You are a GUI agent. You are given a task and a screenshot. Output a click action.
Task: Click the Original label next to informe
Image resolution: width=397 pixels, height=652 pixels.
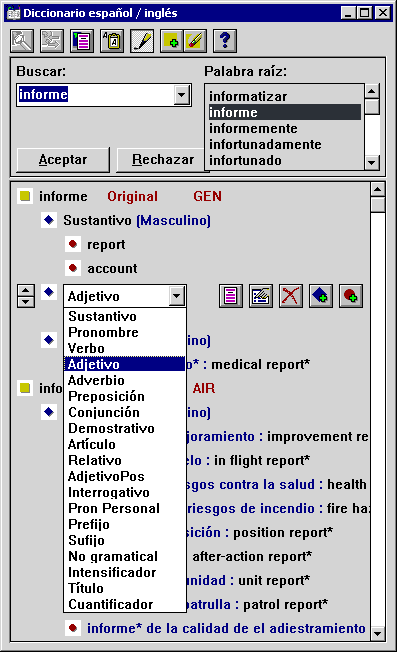[x=133, y=196]
